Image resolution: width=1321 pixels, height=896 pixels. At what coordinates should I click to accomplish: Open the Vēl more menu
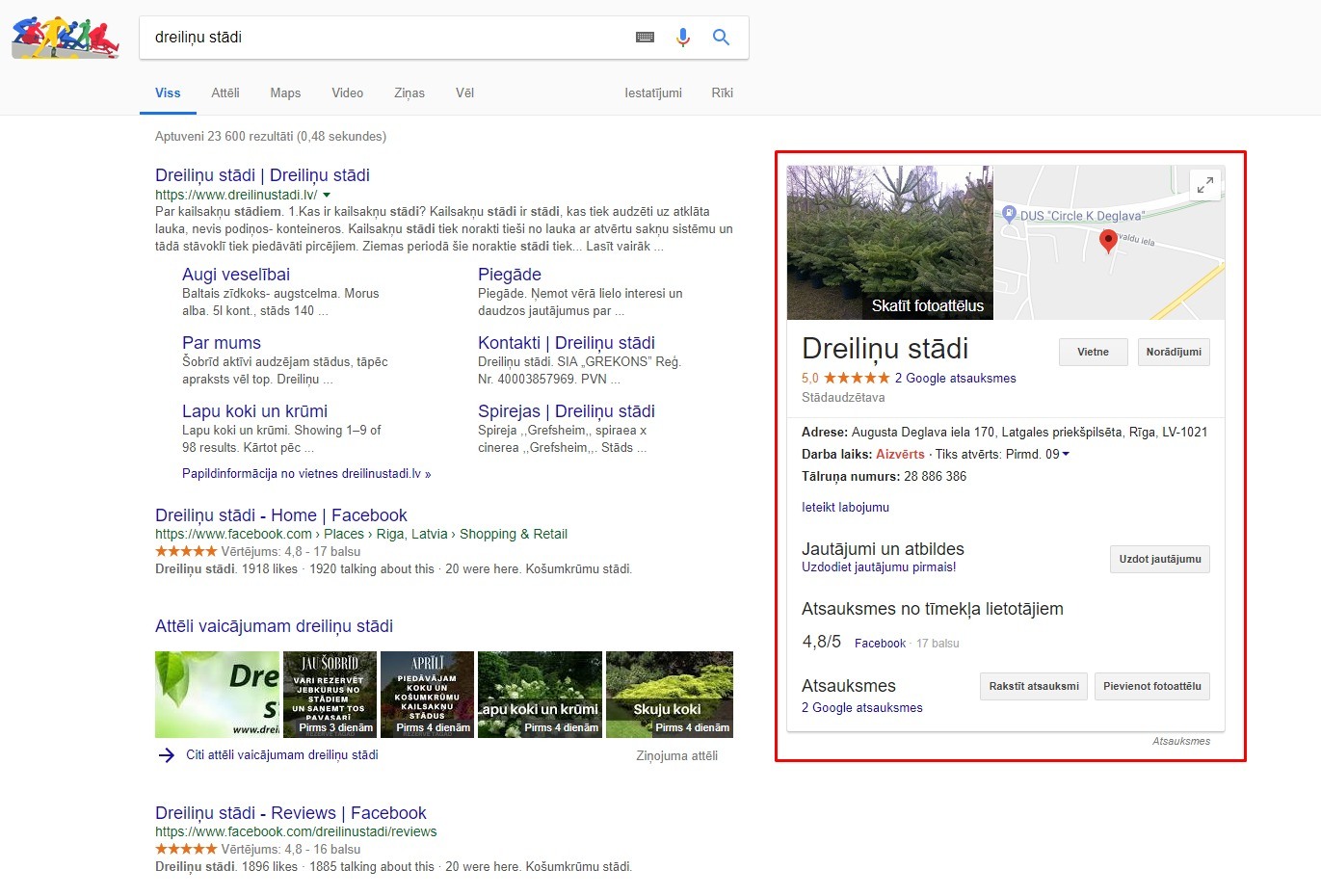[x=464, y=93]
